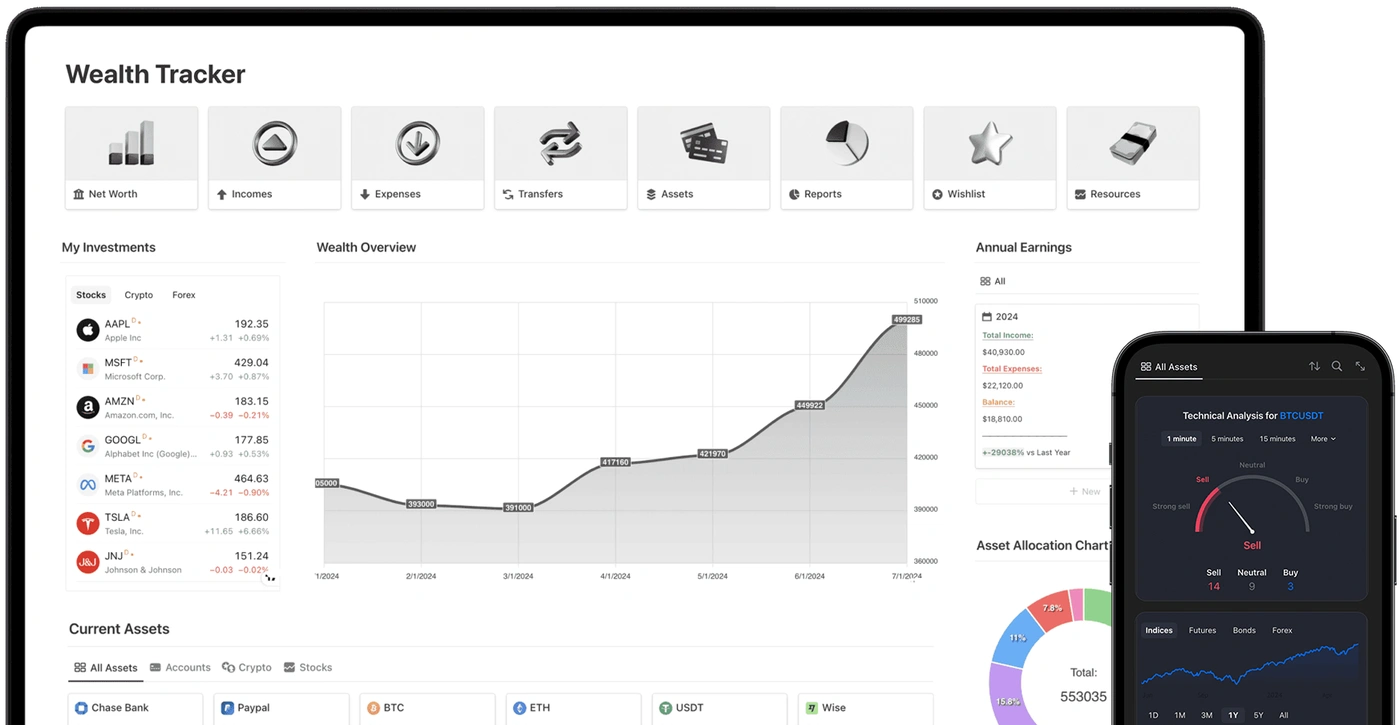Open the Wishlist star icon
Image resolution: width=1400 pixels, height=725 pixels.
[x=989, y=143]
